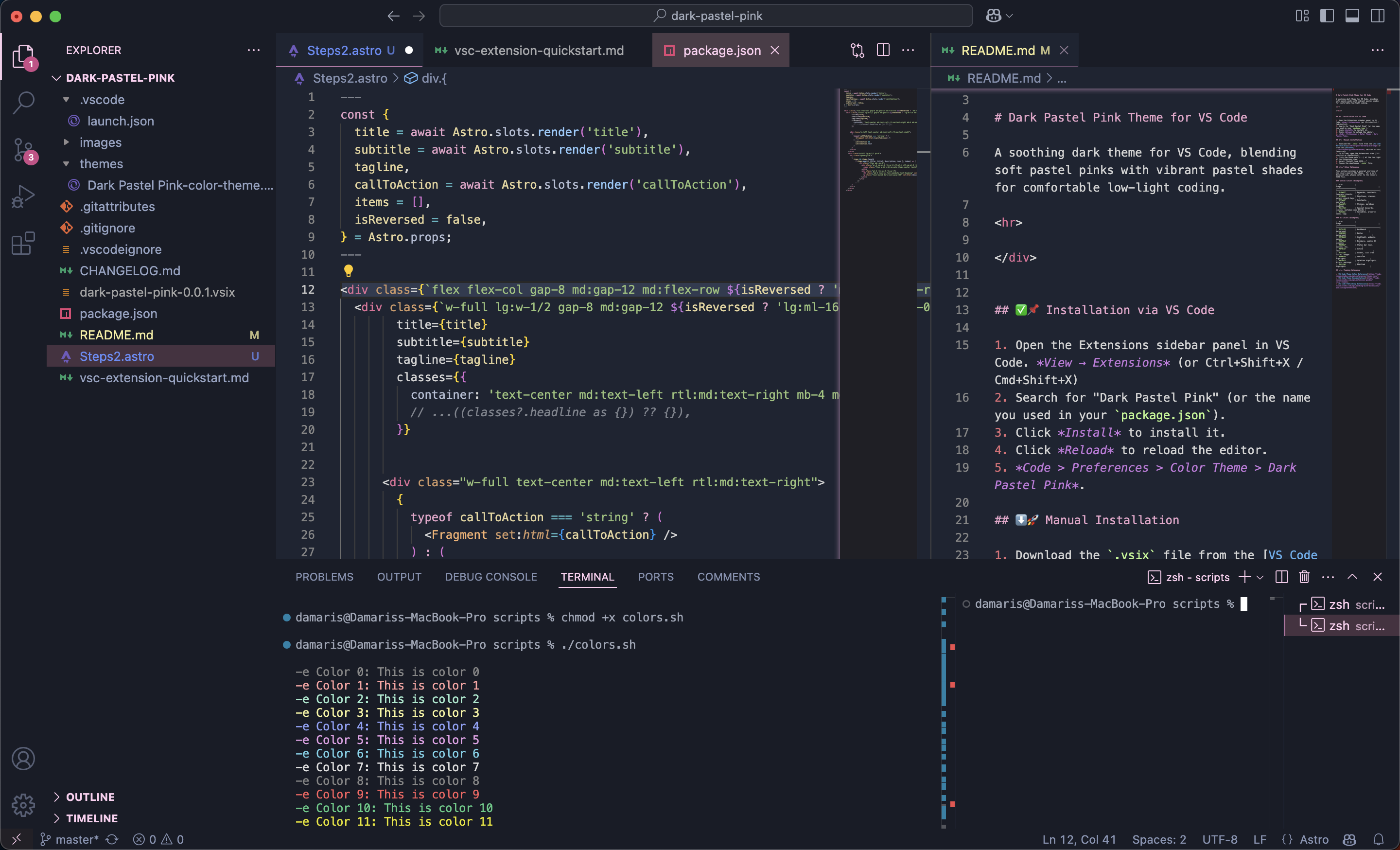The height and width of the screenshot is (850, 1400).
Task: Open the Copilot chat icon in title bar
Action: (993, 16)
